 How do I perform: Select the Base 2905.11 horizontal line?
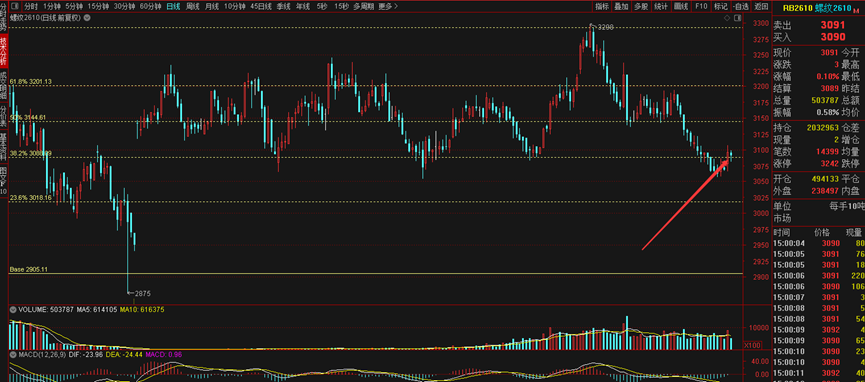tap(375, 273)
